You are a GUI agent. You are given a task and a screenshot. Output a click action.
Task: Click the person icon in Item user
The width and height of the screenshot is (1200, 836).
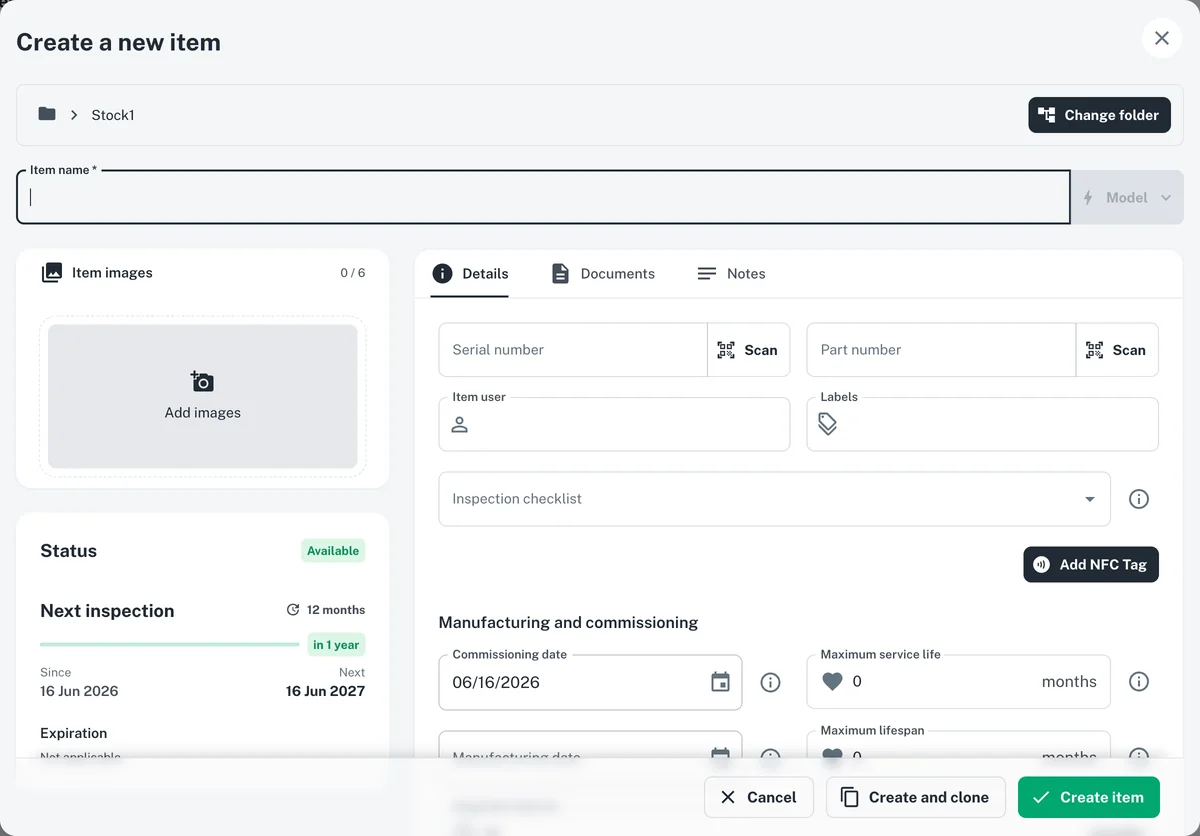460,424
